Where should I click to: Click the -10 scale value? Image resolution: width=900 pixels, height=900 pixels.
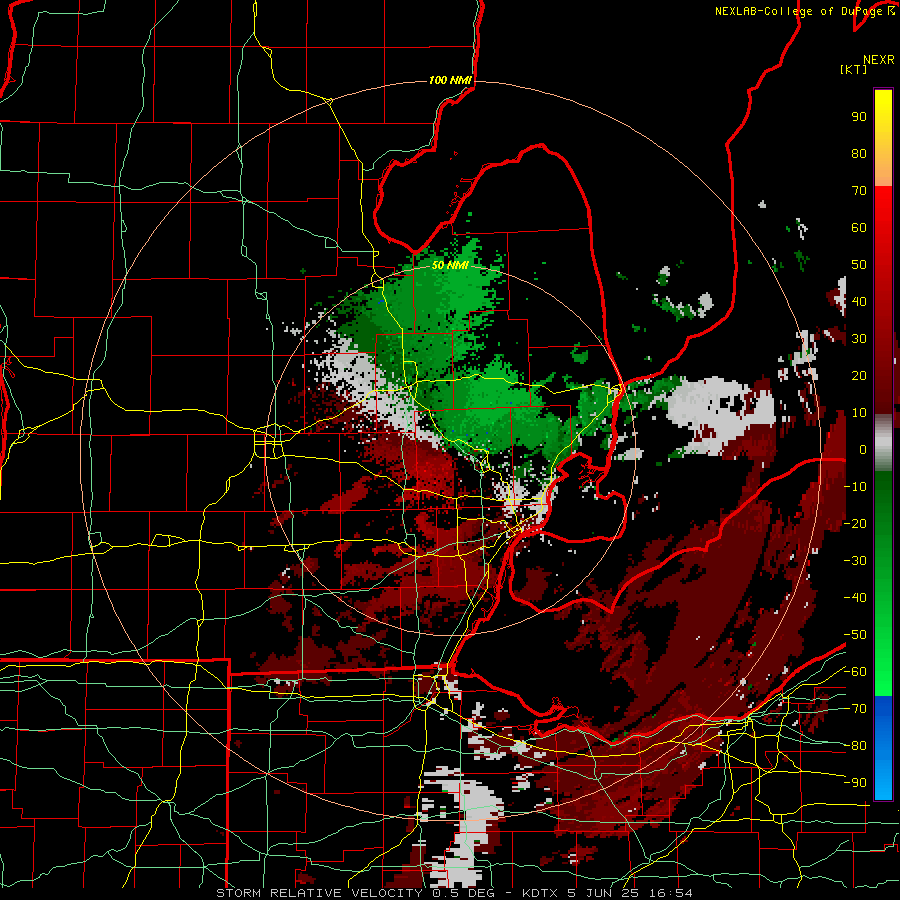tap(855, 487)
